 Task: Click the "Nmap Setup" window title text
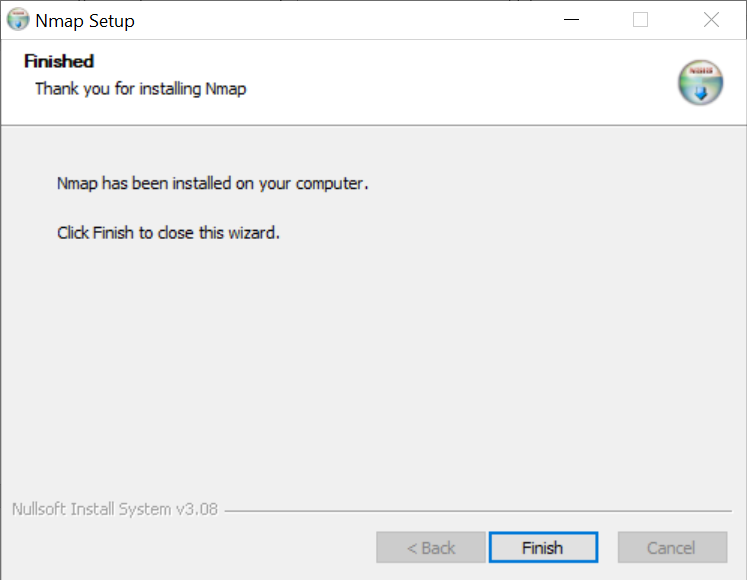(85, 21)
